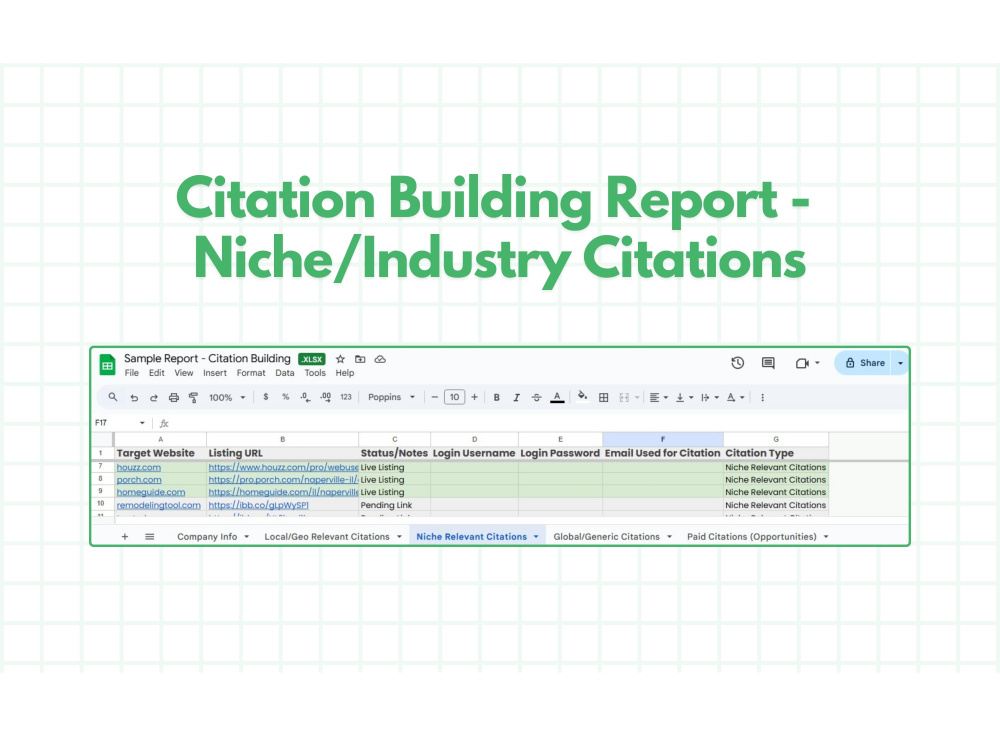Format as percent icon

pos(286,397)
